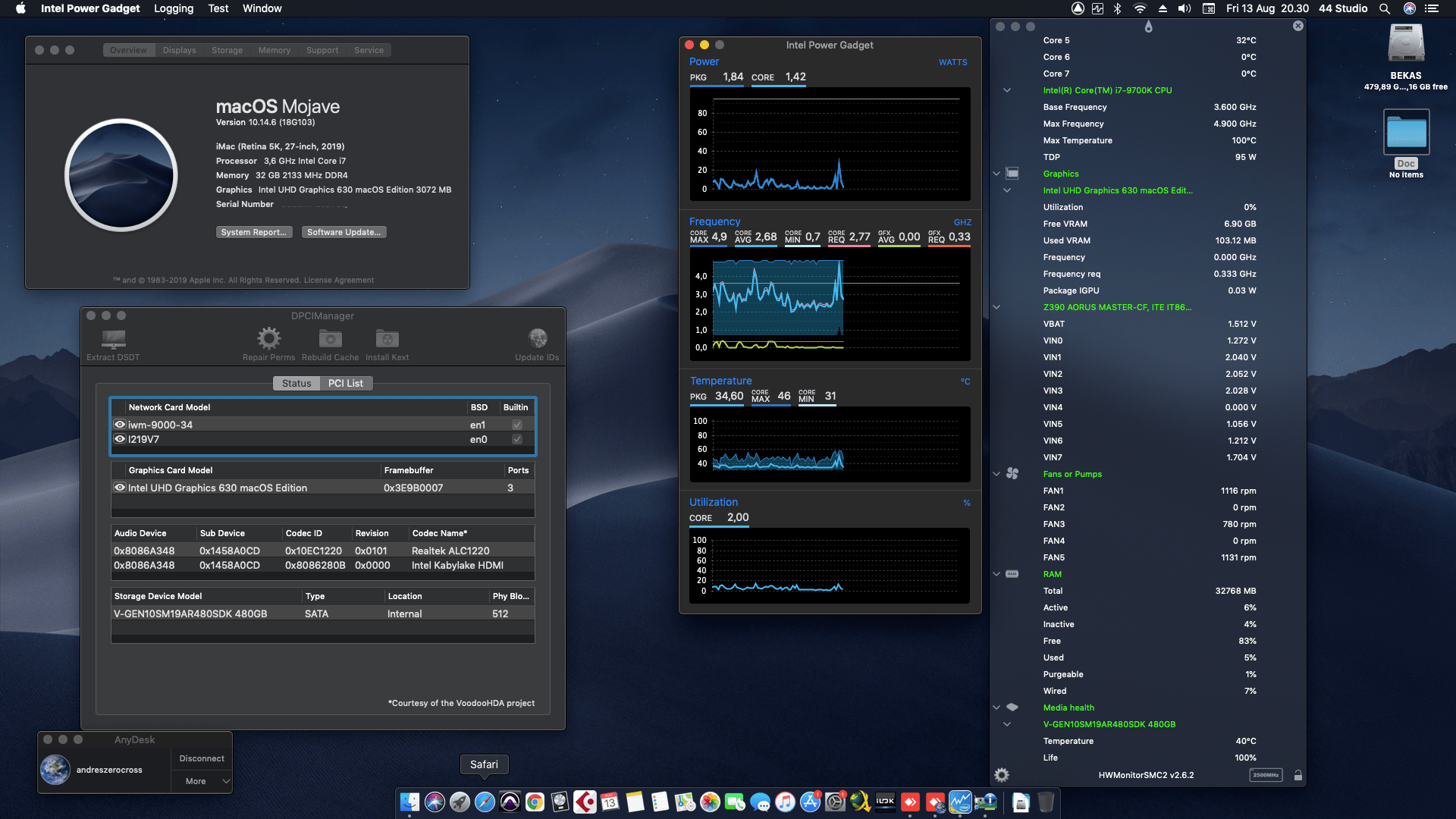Click the droplet icon atop HWMonitor window
1456x819 pixels.
(x=1148, y=27)
